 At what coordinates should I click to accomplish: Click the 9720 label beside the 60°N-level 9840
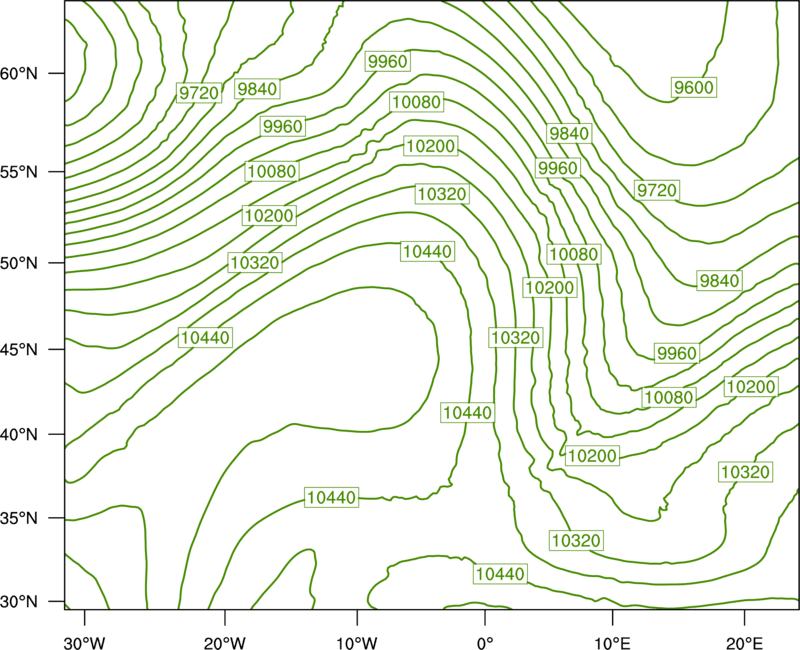point(199,93)
